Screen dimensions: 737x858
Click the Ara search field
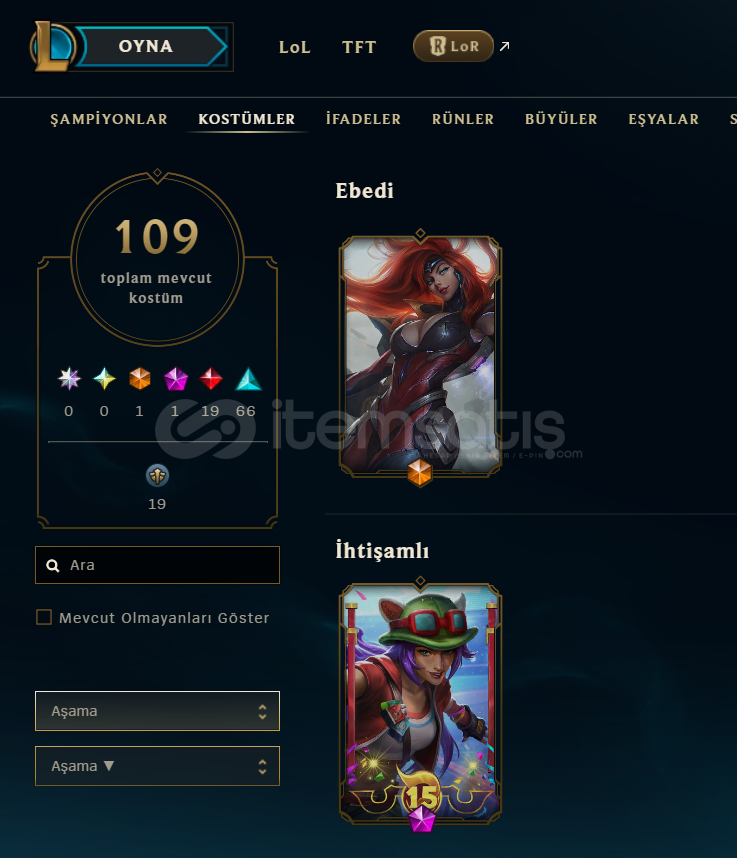(158, 565)
